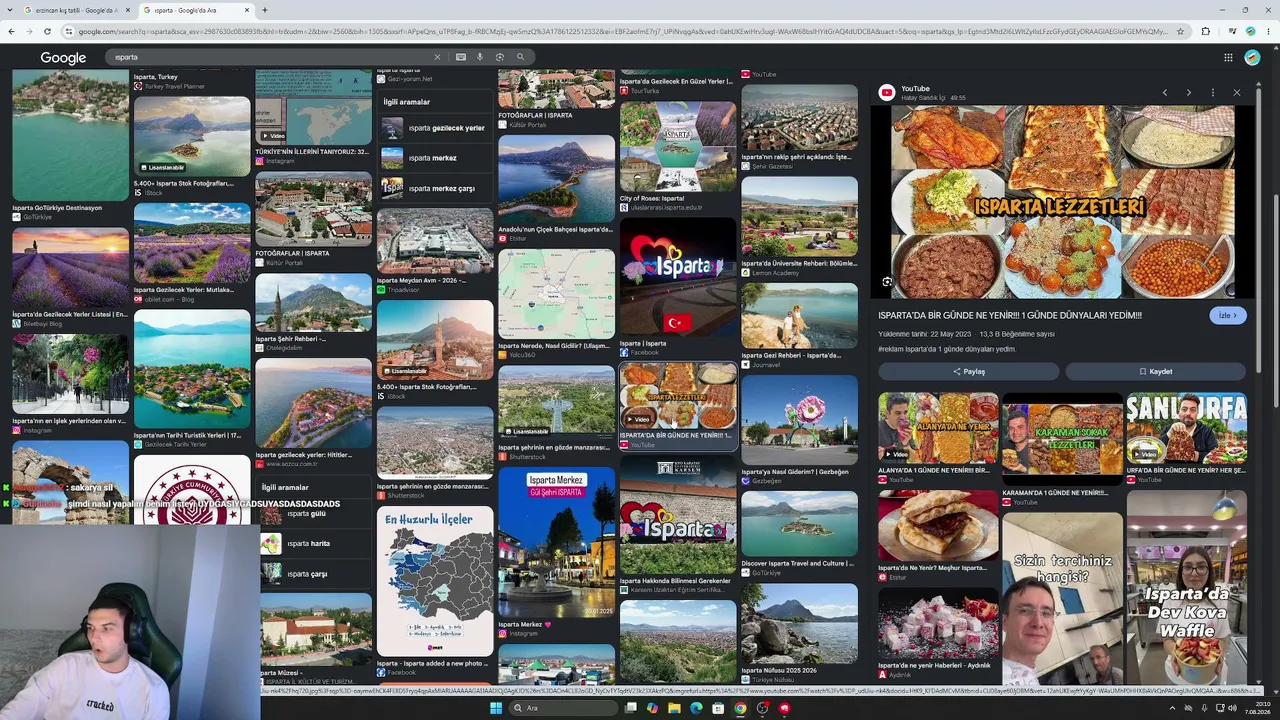Reload the page with the refresh icon

[x=48, y=31]
